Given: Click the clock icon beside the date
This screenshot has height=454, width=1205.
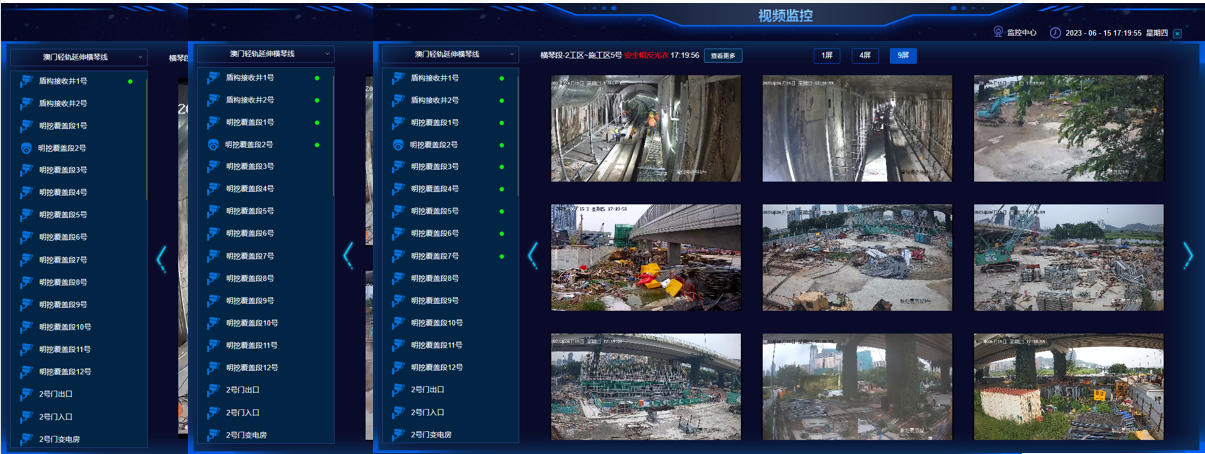Looking at the screenshot, I should click(x=1055, y=32).
